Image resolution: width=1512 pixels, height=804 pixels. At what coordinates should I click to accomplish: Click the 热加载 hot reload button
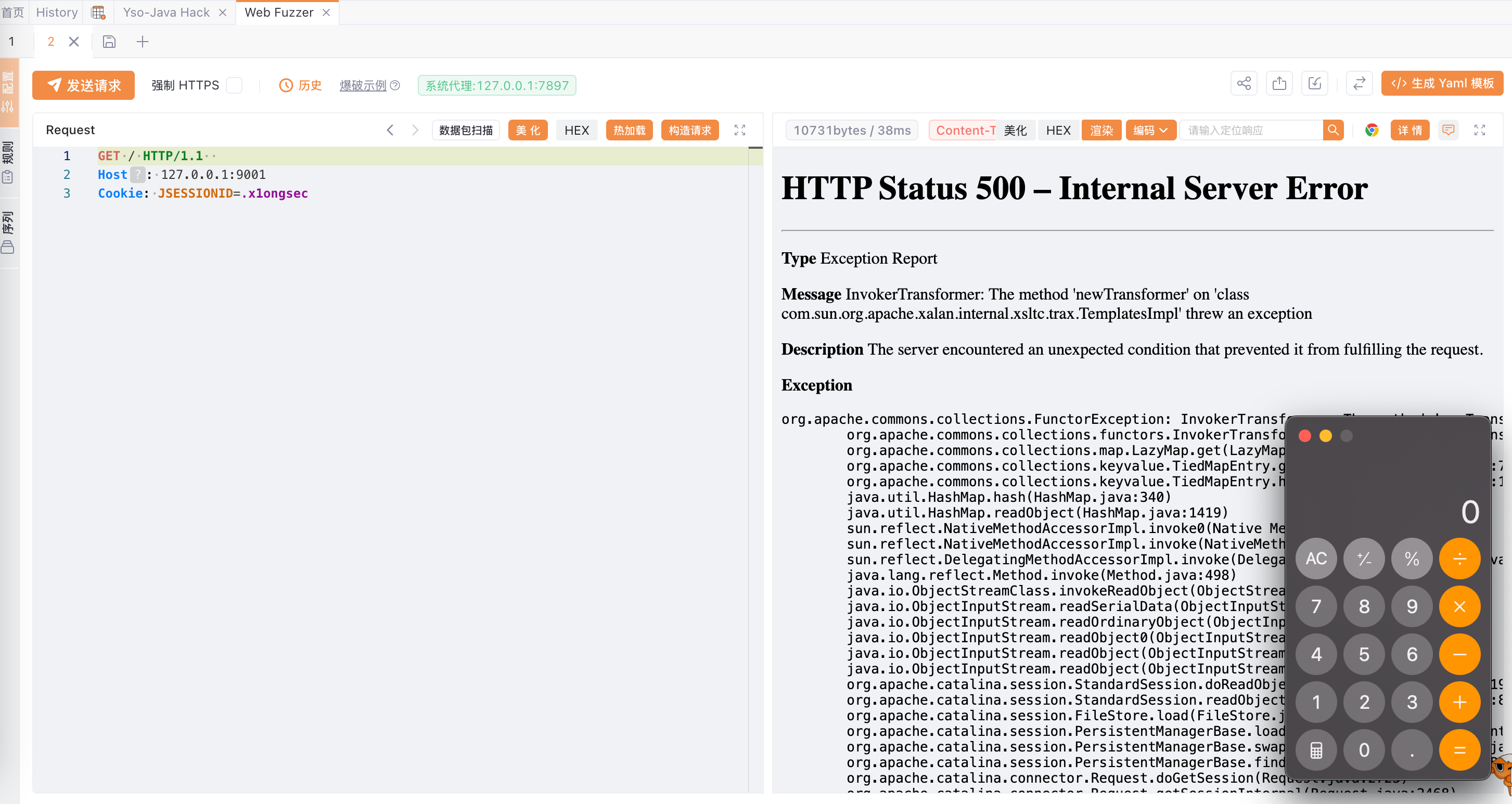[629, 131]
